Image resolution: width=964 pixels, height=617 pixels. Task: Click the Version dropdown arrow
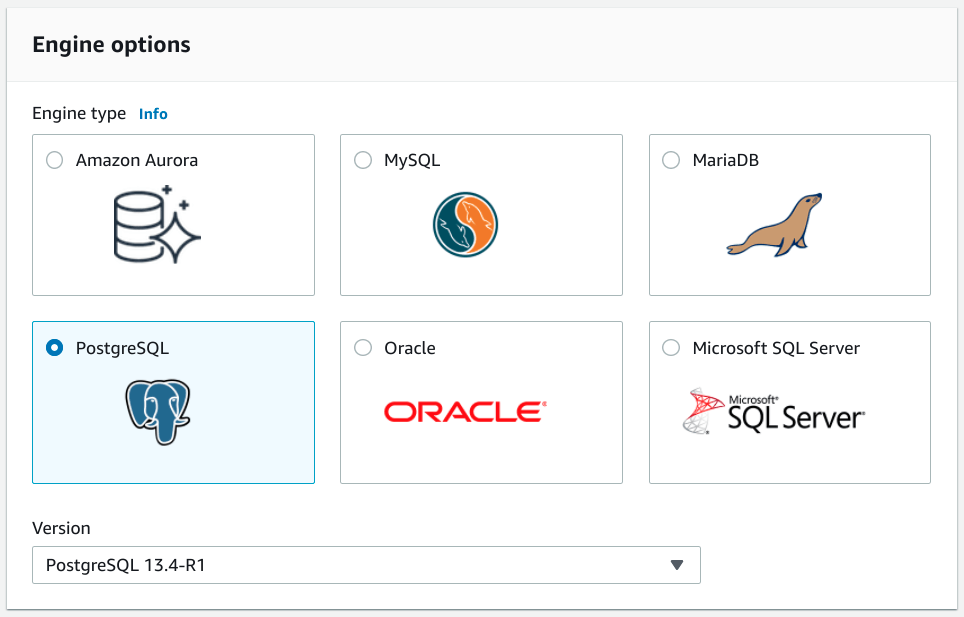coord(677,565)
